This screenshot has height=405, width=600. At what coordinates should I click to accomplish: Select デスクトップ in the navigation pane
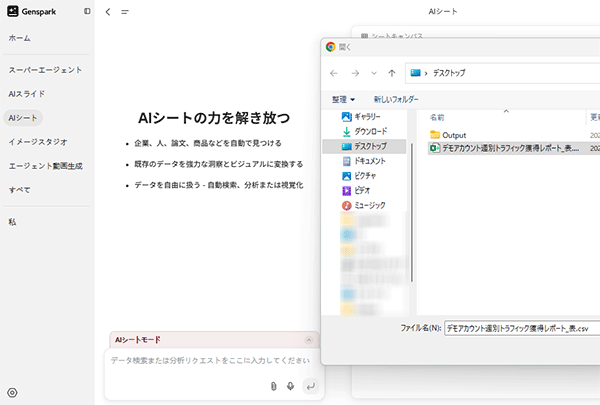pos(364,146)
